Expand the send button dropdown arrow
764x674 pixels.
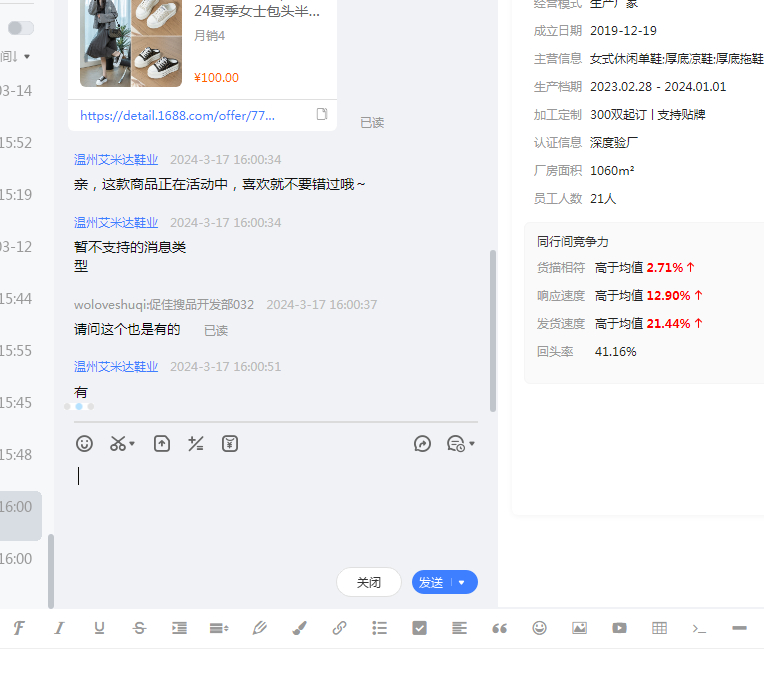pyautogui.click(x=462, y=582)
